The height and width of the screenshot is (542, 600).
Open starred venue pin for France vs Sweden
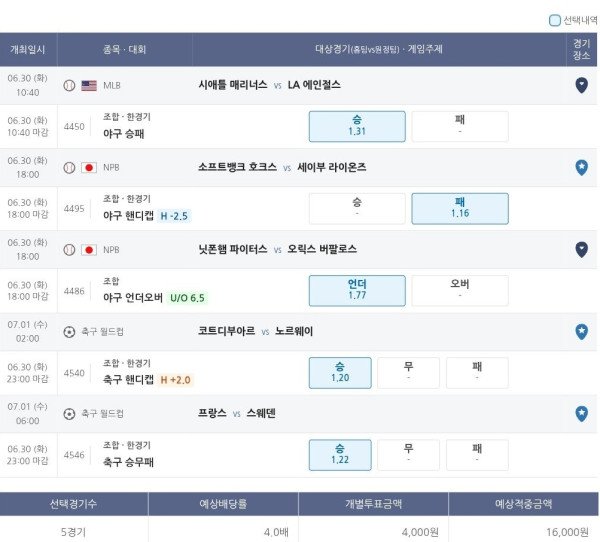pos(581,414)
